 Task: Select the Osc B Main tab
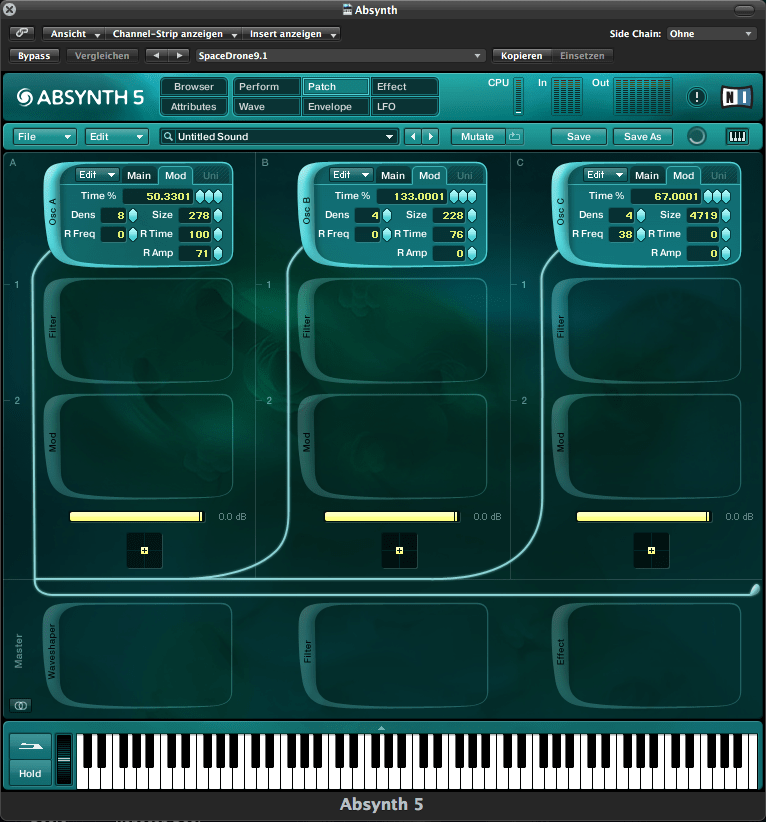393,176
